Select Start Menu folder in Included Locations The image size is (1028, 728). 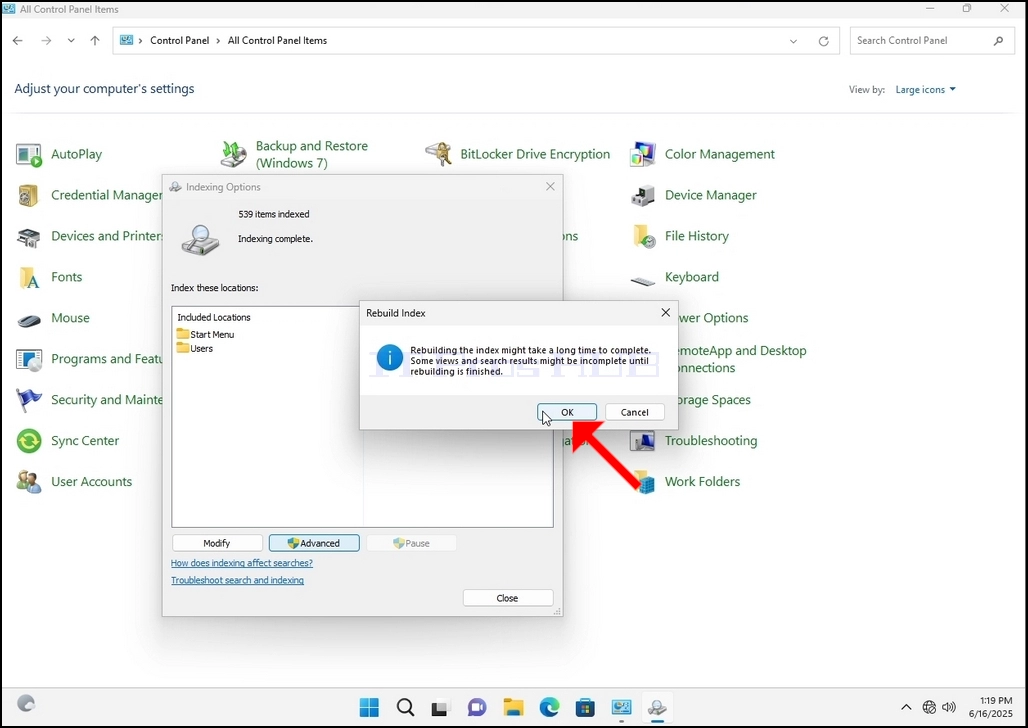click(x=205, y=334)
